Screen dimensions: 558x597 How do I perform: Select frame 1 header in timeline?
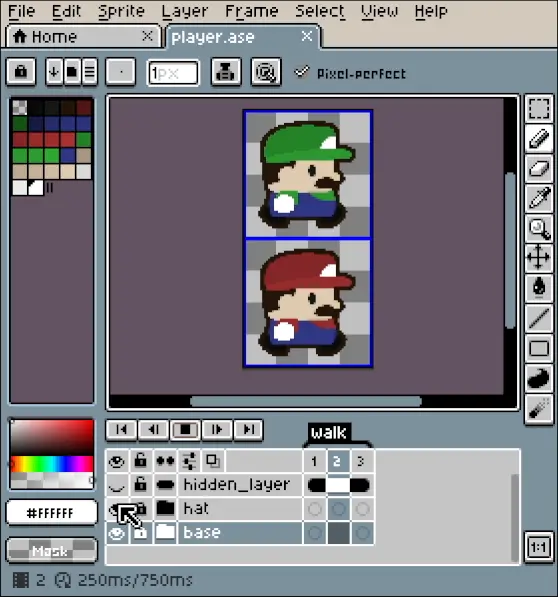(x=314, y=461)
